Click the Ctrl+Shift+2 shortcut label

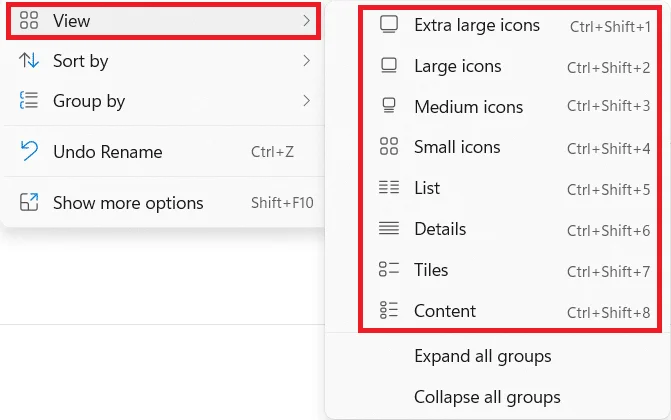[609, 67]
